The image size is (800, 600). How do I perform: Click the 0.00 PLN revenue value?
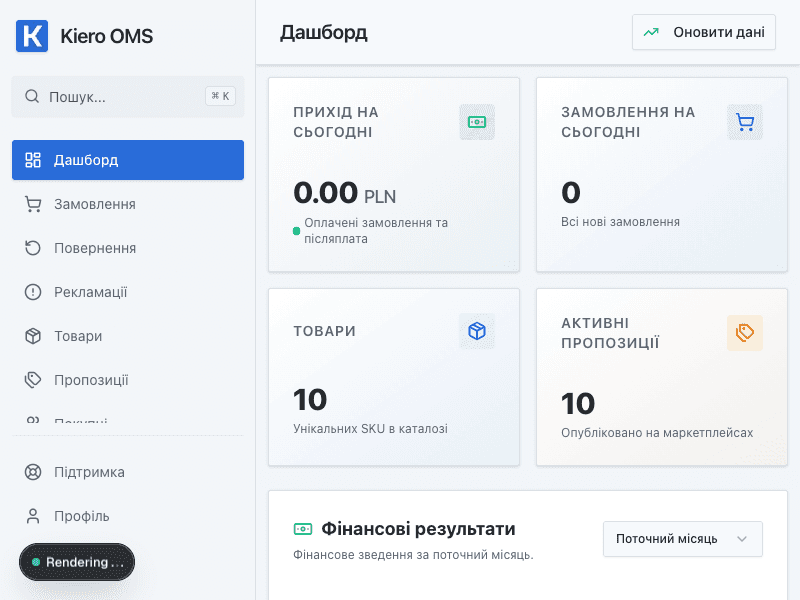point(344,193)
